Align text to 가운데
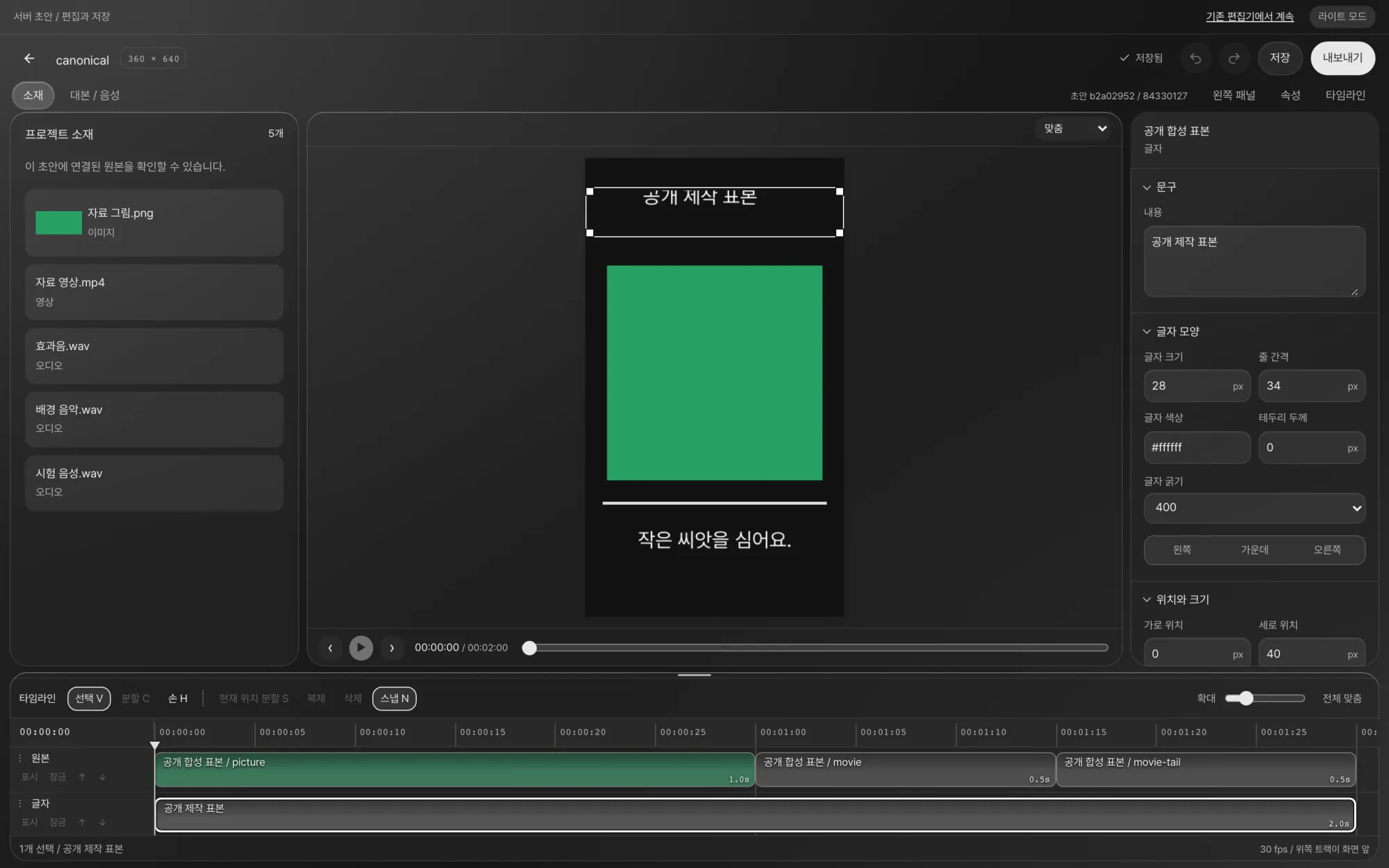The width and height of the screenshot is (1389, 868). pos(1254,550)
